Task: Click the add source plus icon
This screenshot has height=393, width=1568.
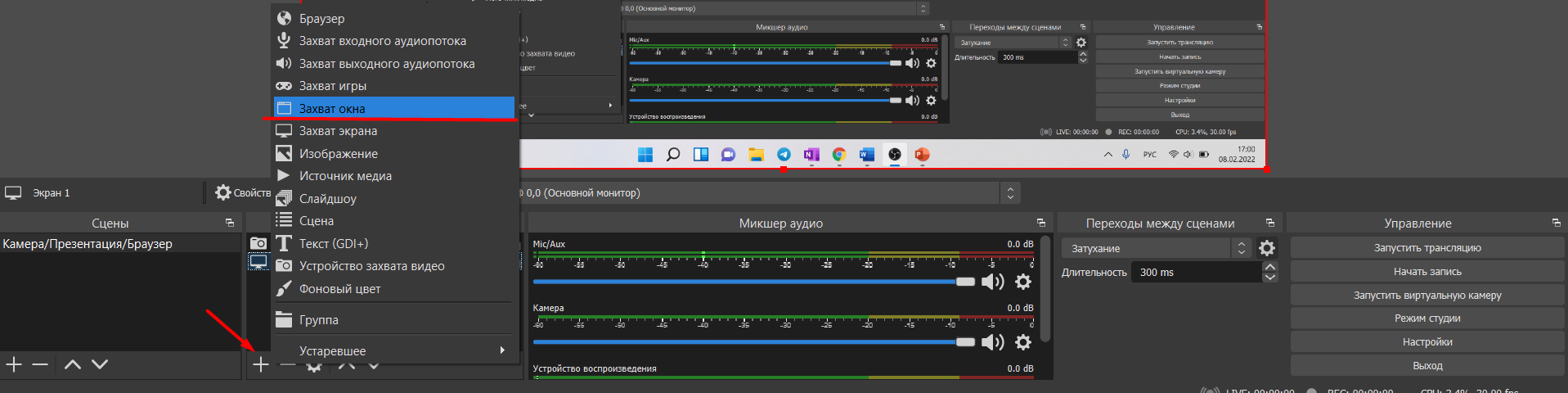Action: pyautogui.click(x=260, y=364)
